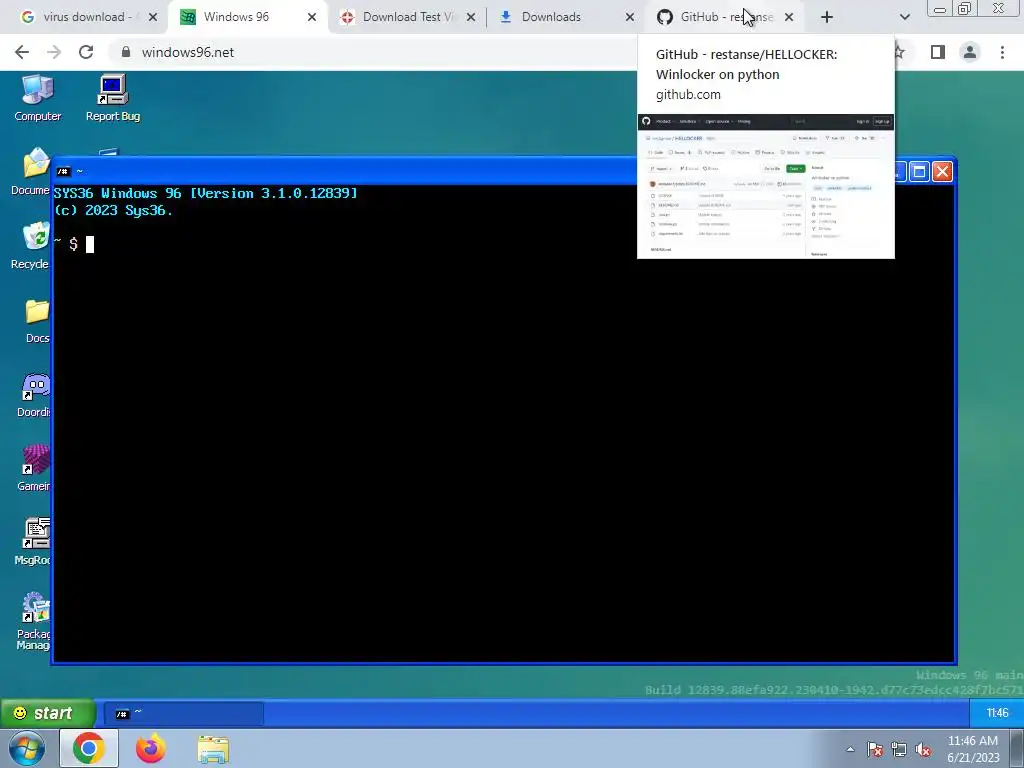Open the network tray icon
1024x768 pixels.
pyautogui.click(x=899, y=749)
